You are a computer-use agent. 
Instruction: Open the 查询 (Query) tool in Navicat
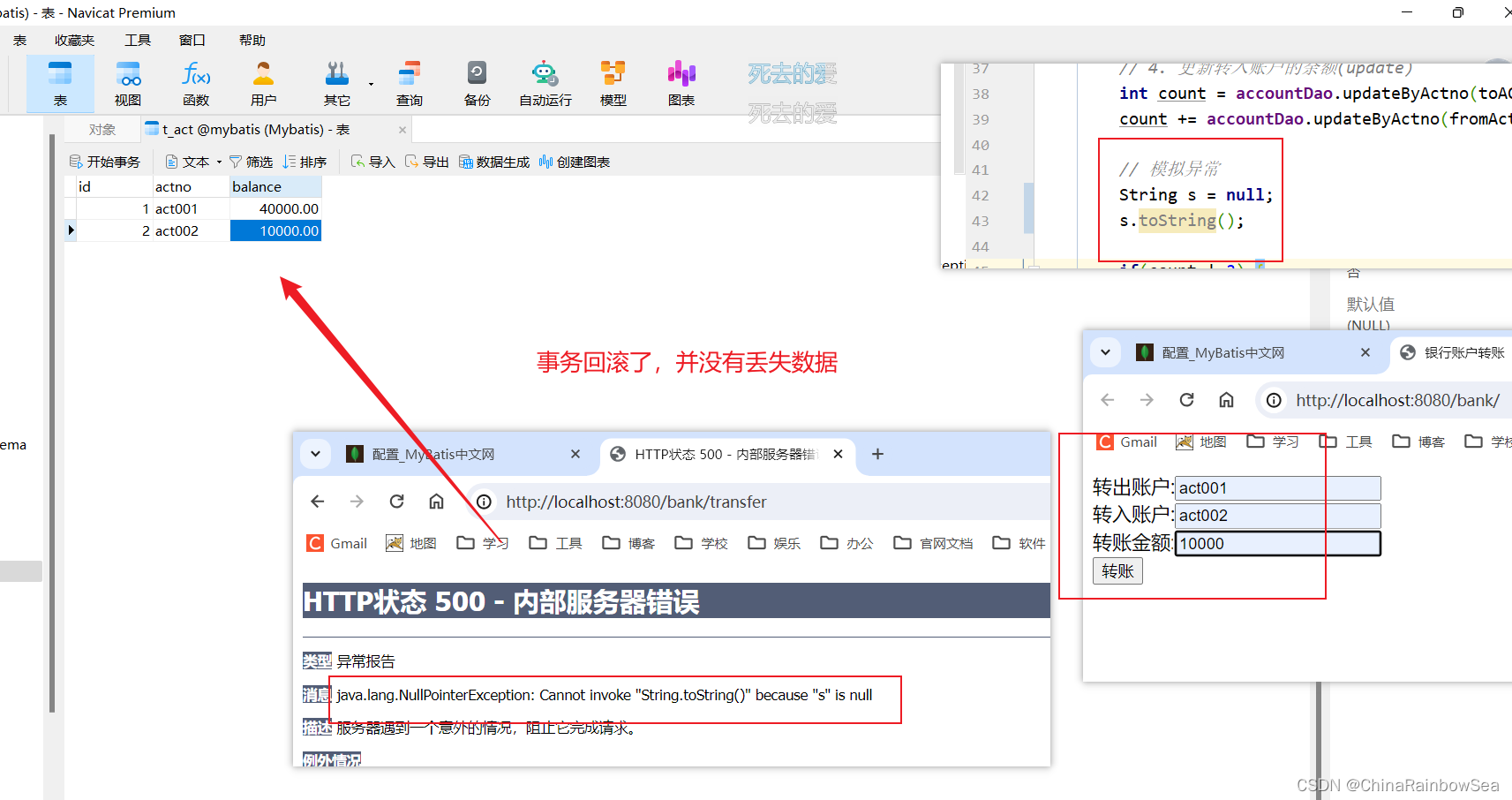pyautogui.click(x=408, y=82)
